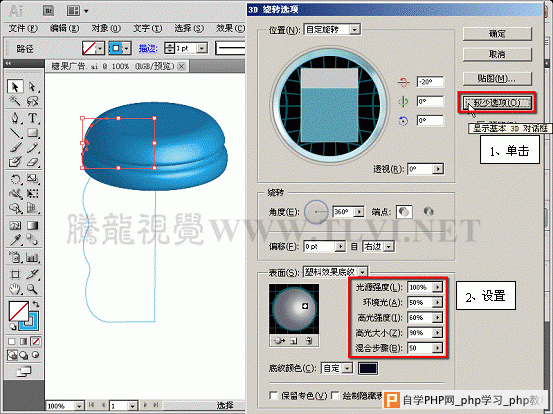Screen dimensions: 553x414
Task: Open the 底纹颜色 dropdown
Action: [x=337, y=369]
